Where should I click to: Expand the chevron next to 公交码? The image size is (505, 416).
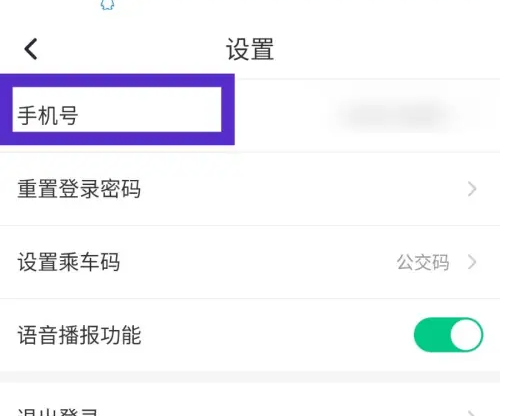point(472,262)
